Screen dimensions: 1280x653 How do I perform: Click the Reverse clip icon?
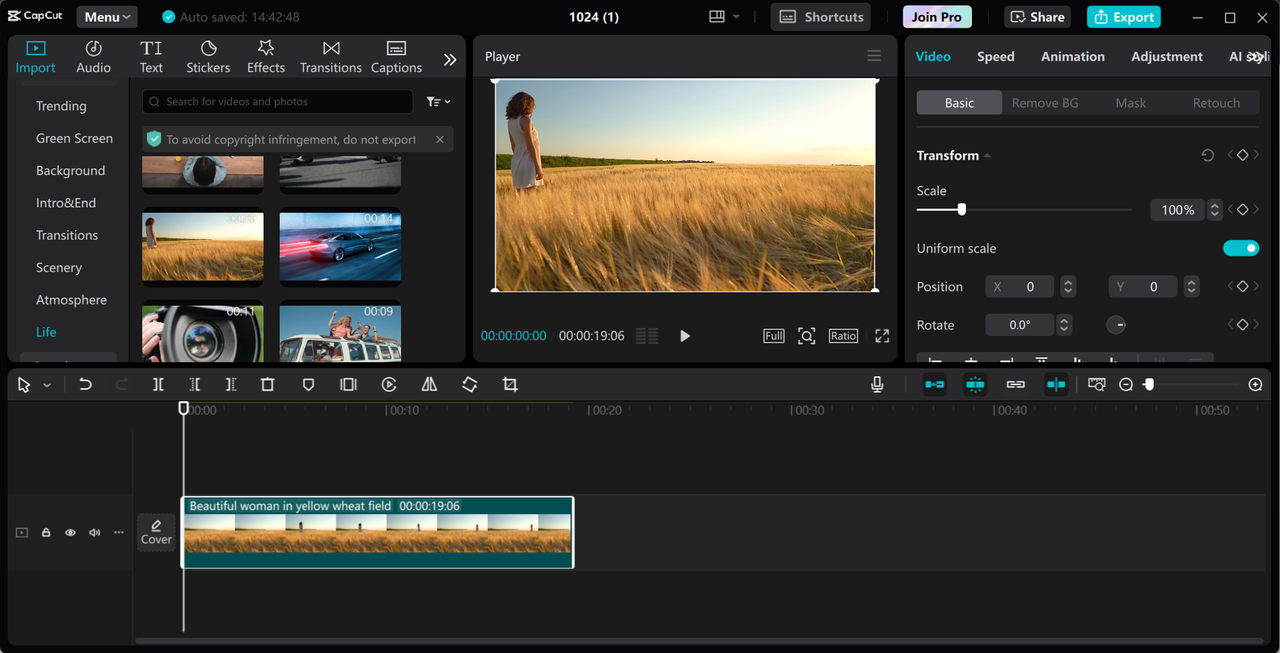pos(389,384)
